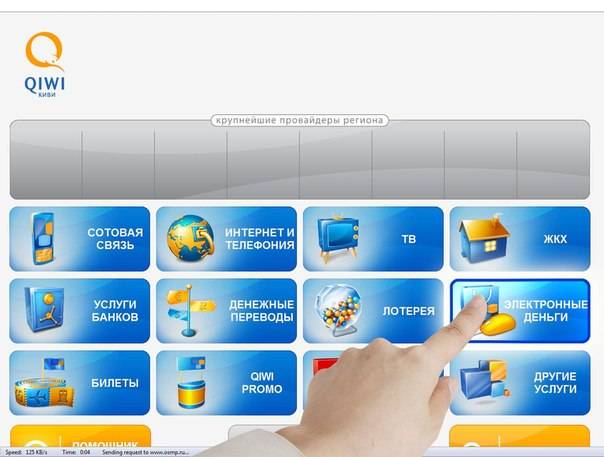Open the QIWI Promo category
The image size is (604, 457).
[226, 383]
